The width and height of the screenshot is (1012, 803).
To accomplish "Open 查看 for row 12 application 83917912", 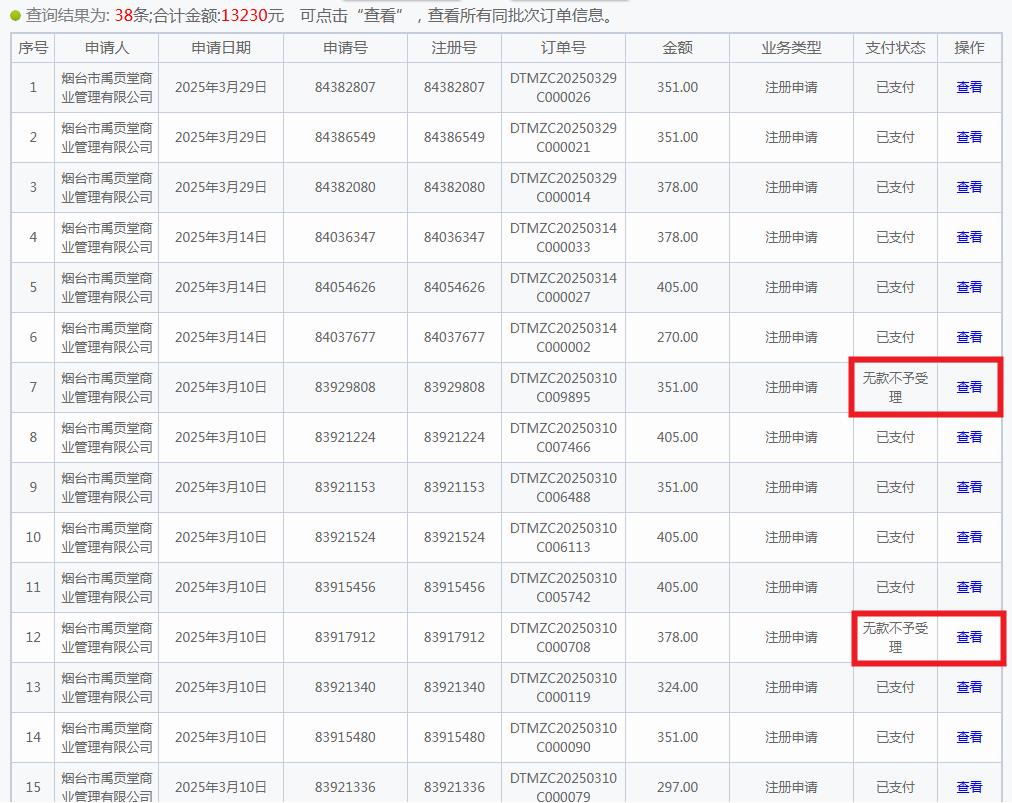I will tap(969, 637).
